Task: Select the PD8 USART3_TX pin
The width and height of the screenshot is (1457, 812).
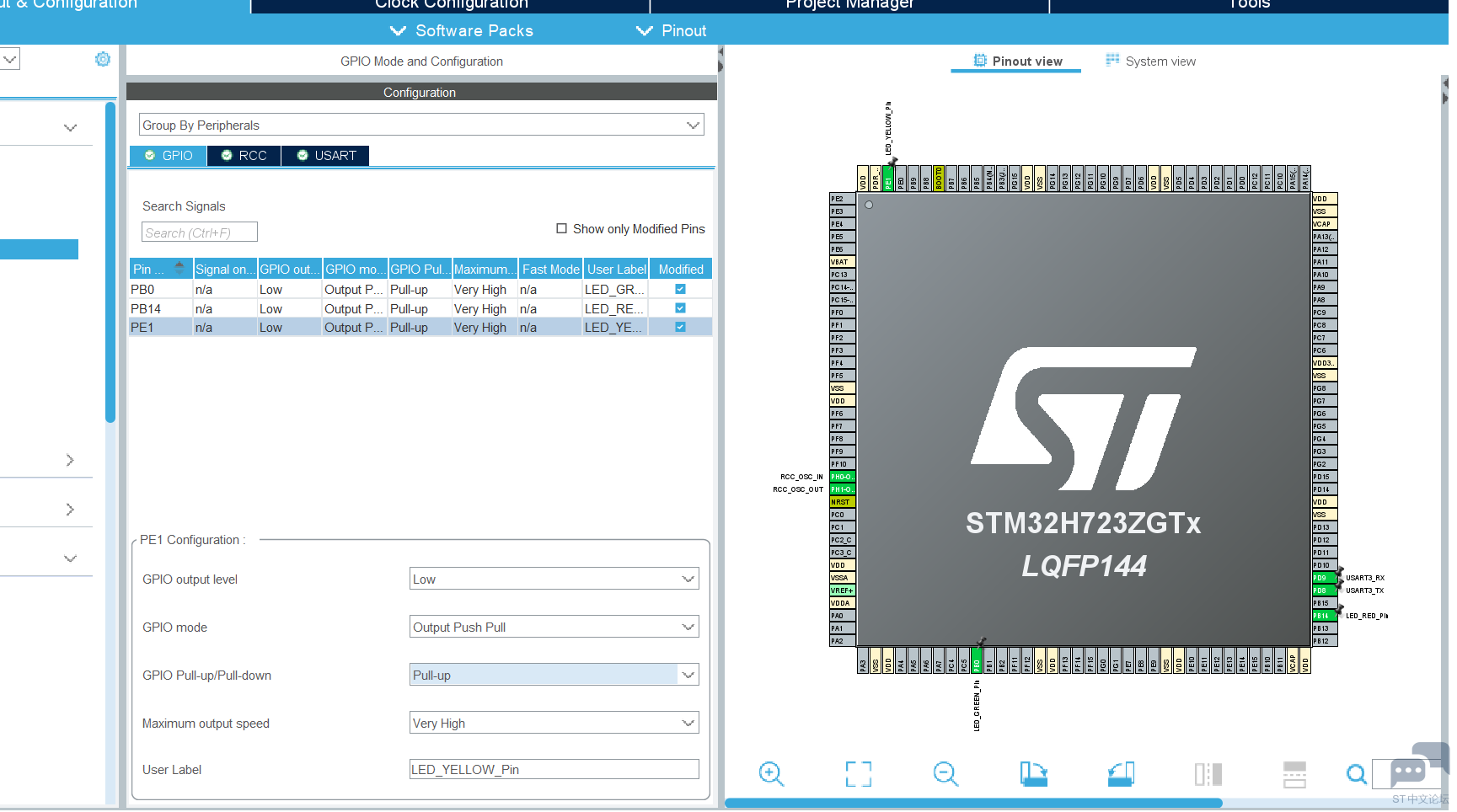Action: pos(1325,590)
